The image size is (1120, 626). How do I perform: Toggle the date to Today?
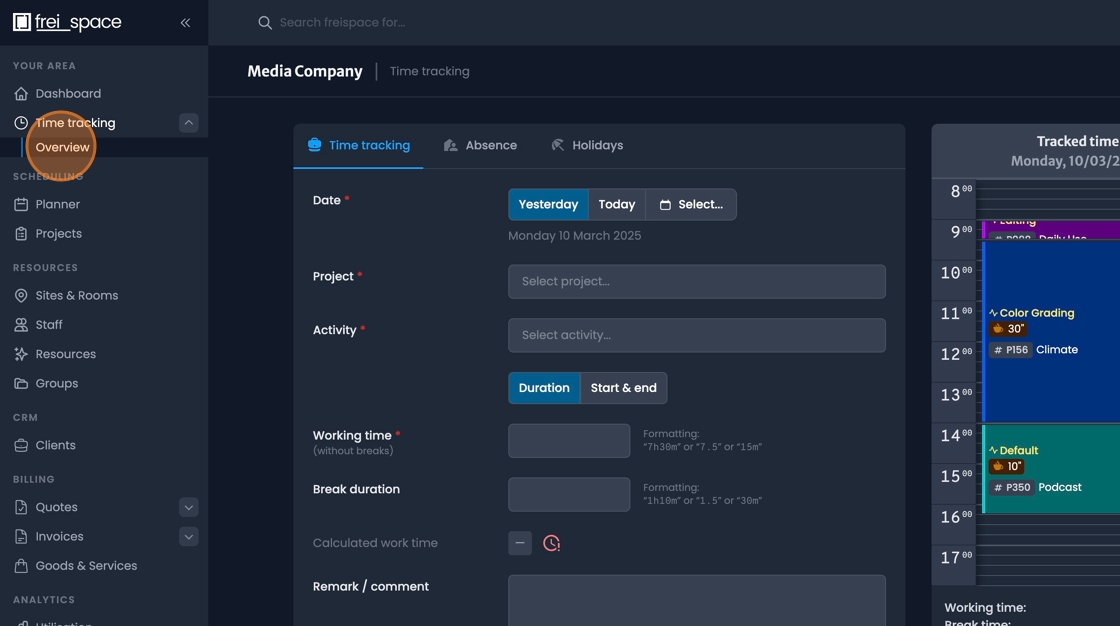click(x=616, y=204)
